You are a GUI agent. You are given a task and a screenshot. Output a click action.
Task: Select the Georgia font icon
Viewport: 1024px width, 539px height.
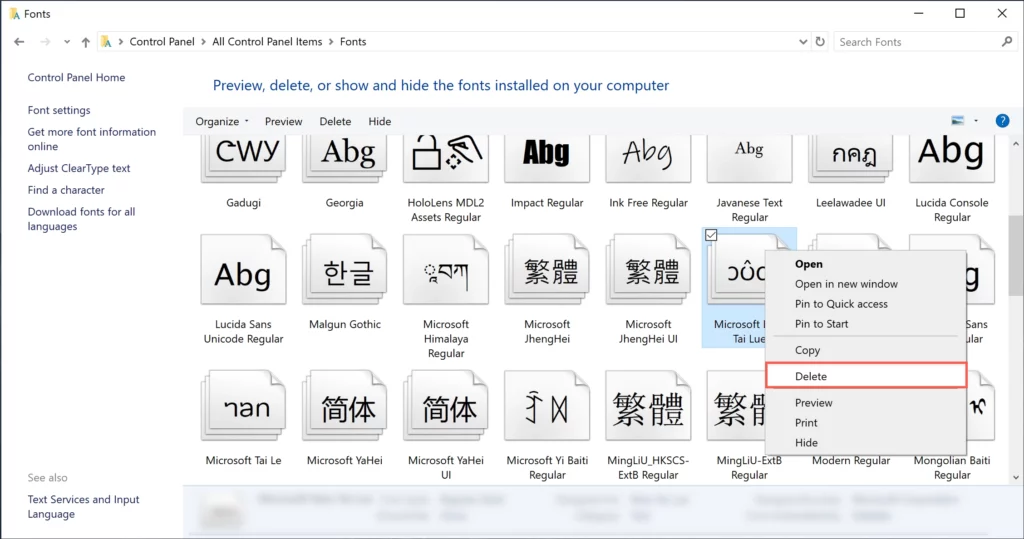click(x=344, y=157)
